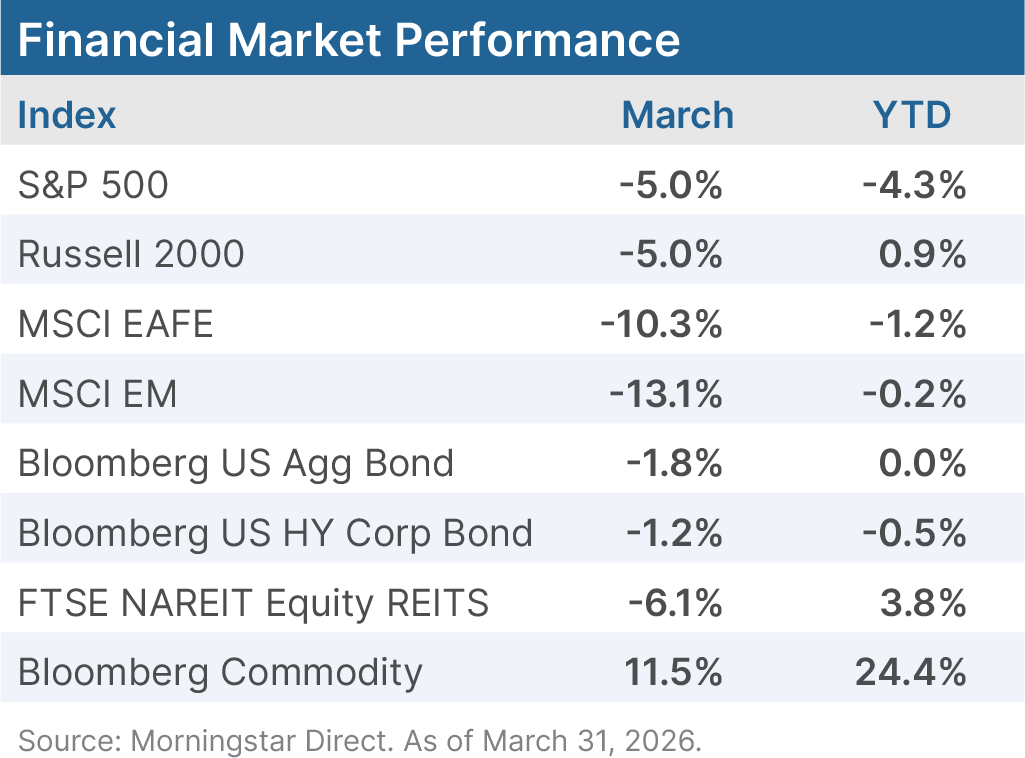Select the Bloomberg US Agg Bond label
This screenshot has height=758, width=1025.
coord(236,463)
